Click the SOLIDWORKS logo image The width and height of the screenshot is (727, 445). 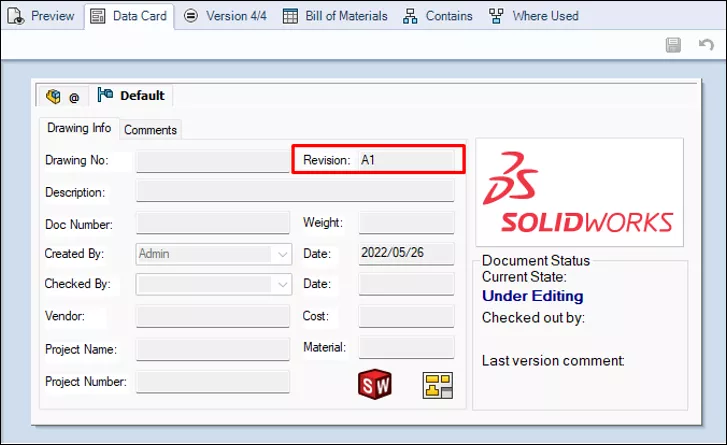(x=580, y=192)
